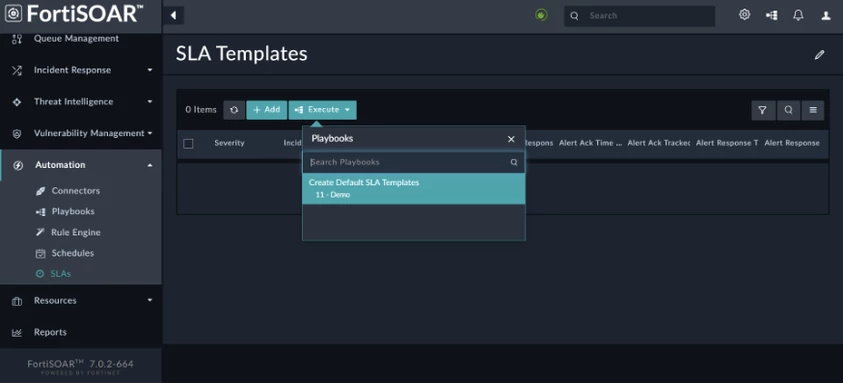Collapse the sidebar with the arrow button
The width and height of the screenshot is (843, 384).
click(173, 16)
